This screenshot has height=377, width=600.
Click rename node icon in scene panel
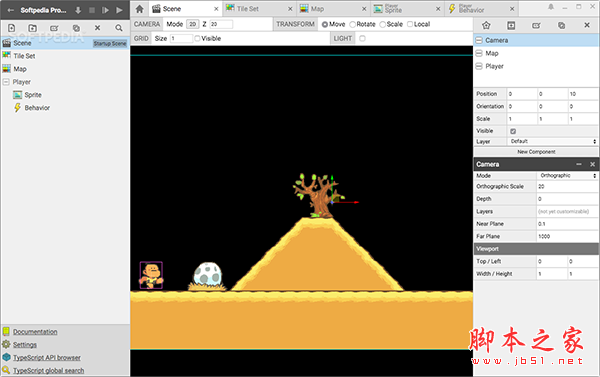click(x=536, y=26)
